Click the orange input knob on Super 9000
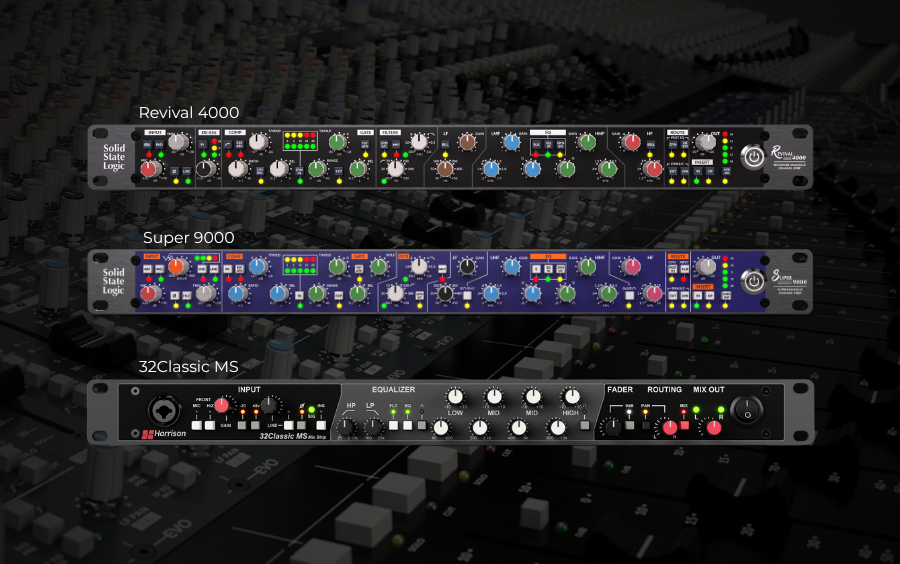Screen dimensions: 900x564 (177, 267)
